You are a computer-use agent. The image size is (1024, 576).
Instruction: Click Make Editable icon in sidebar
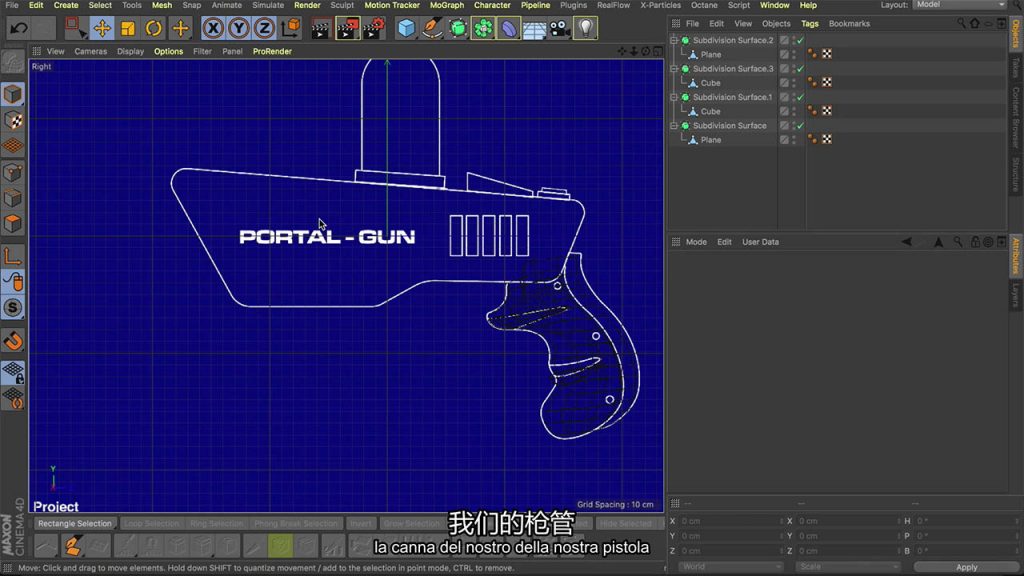(x=12, y=61)
